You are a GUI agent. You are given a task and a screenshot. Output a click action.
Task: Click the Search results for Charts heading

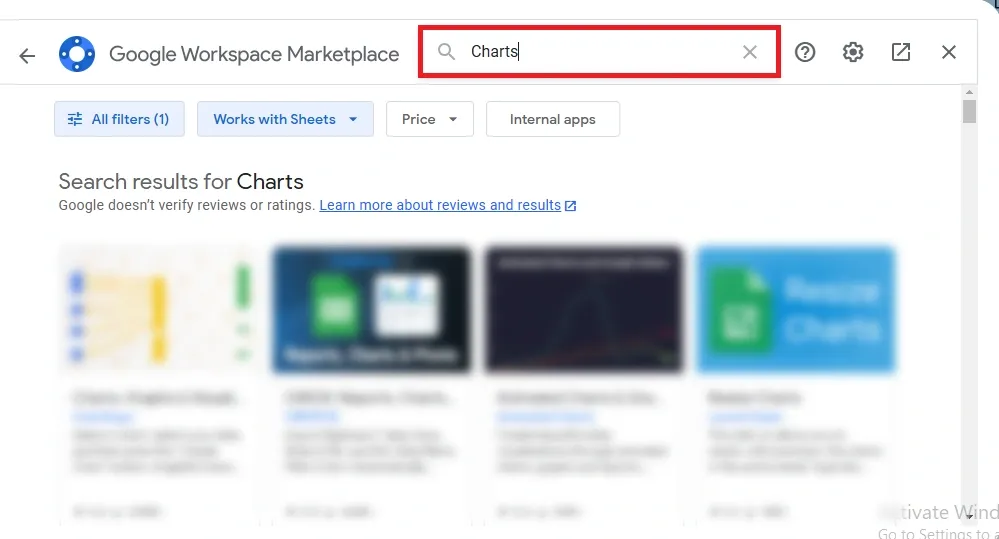[x=181, y=182]
